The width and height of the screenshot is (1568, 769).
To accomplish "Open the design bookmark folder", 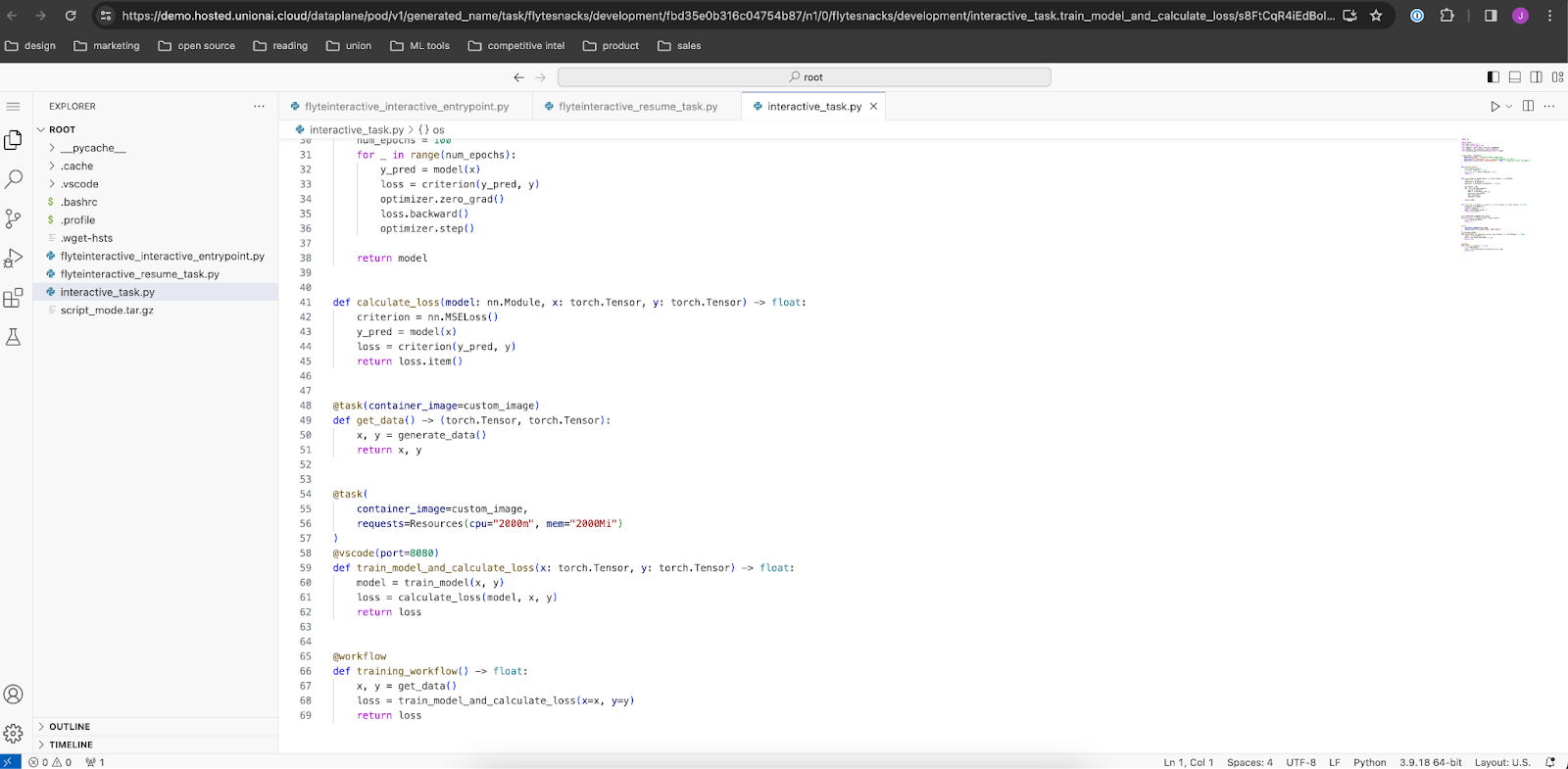I will [30, 46].
